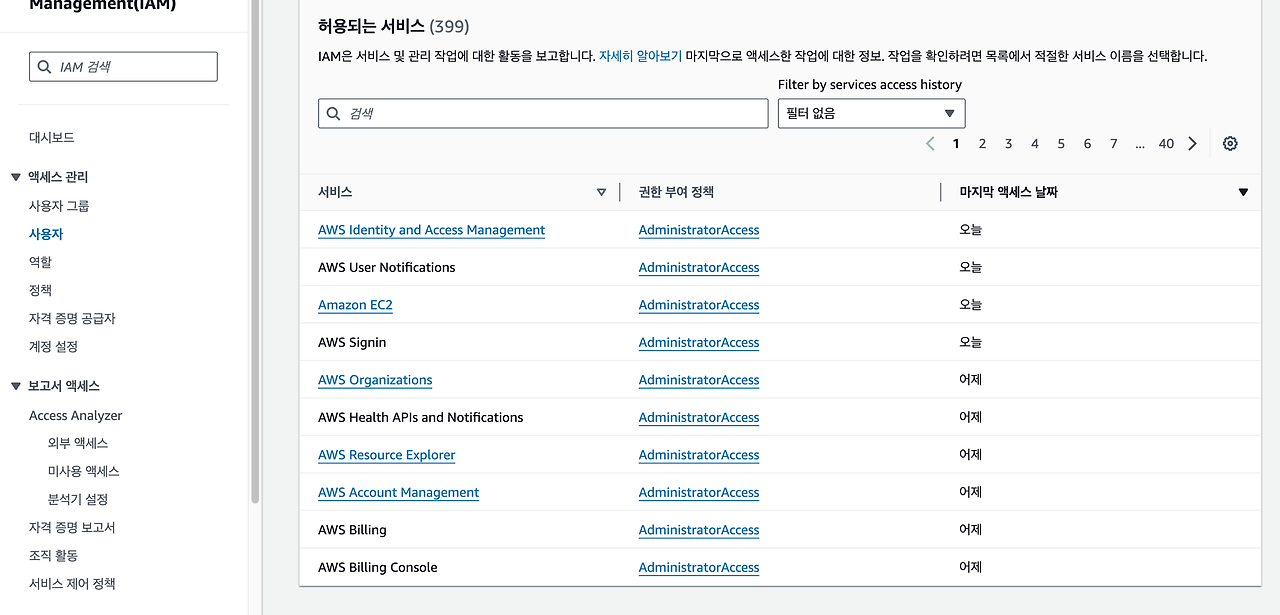Viewport: 1280px width, 615px height.
Task: Click the AWS Billing Console service name
Action: pos(378,567)
